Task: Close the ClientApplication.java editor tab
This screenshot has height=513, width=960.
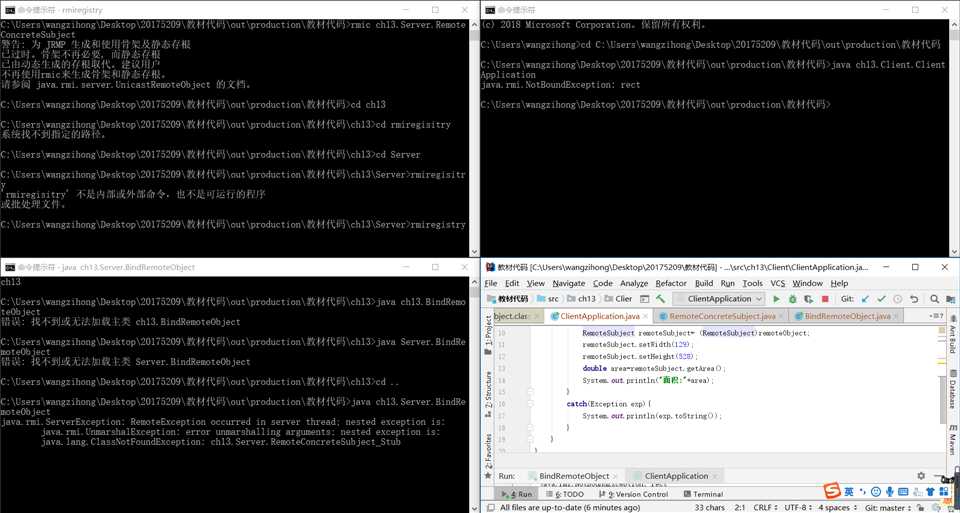Action: [x=645, y=316]
